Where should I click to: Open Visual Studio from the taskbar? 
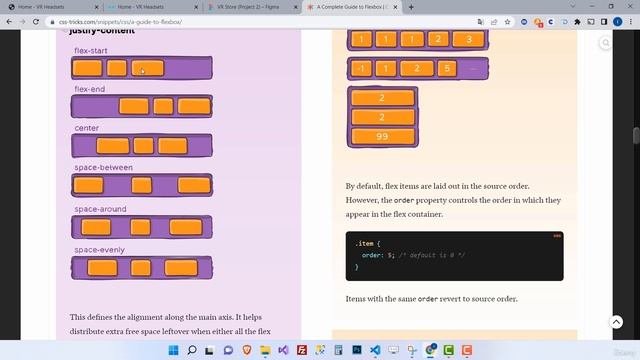coord(283,350)
